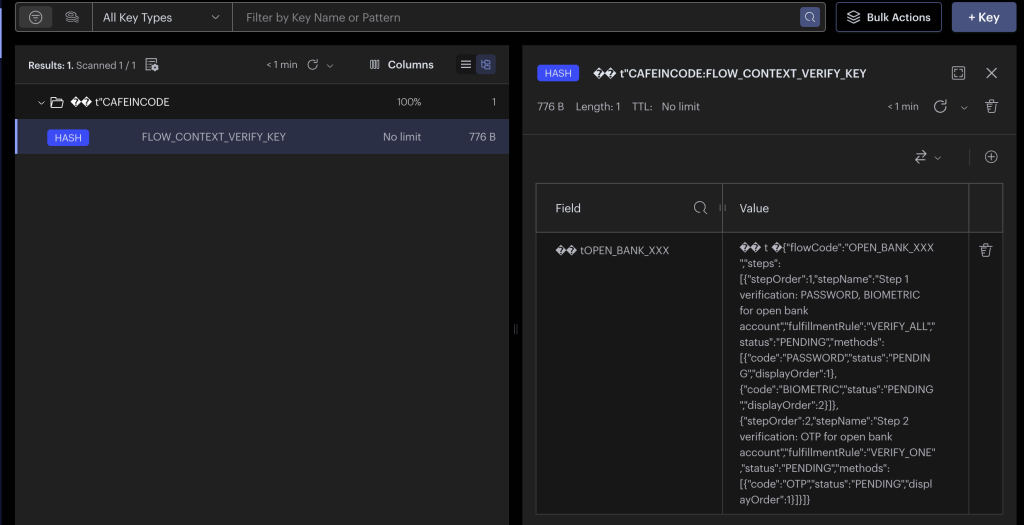
Task: Add a new field with plus icon
Action: coord(991,157)
